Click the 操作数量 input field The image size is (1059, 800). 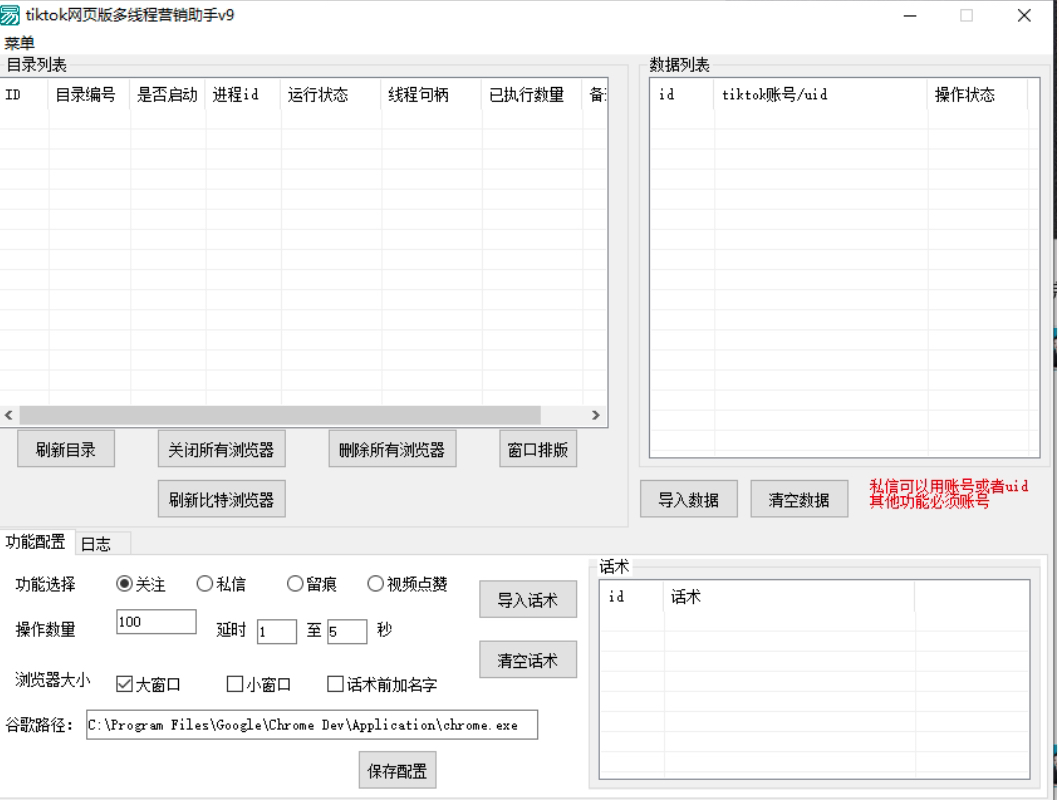[156, 622]
